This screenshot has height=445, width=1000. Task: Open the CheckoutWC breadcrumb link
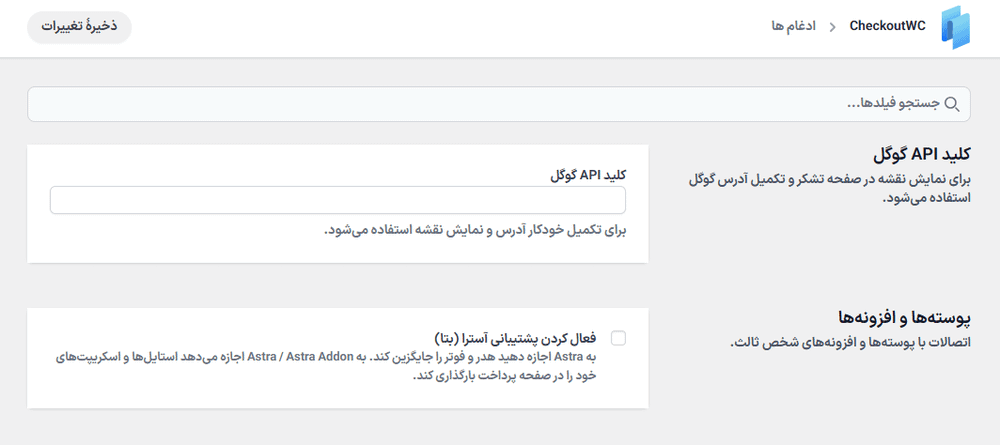887,27
